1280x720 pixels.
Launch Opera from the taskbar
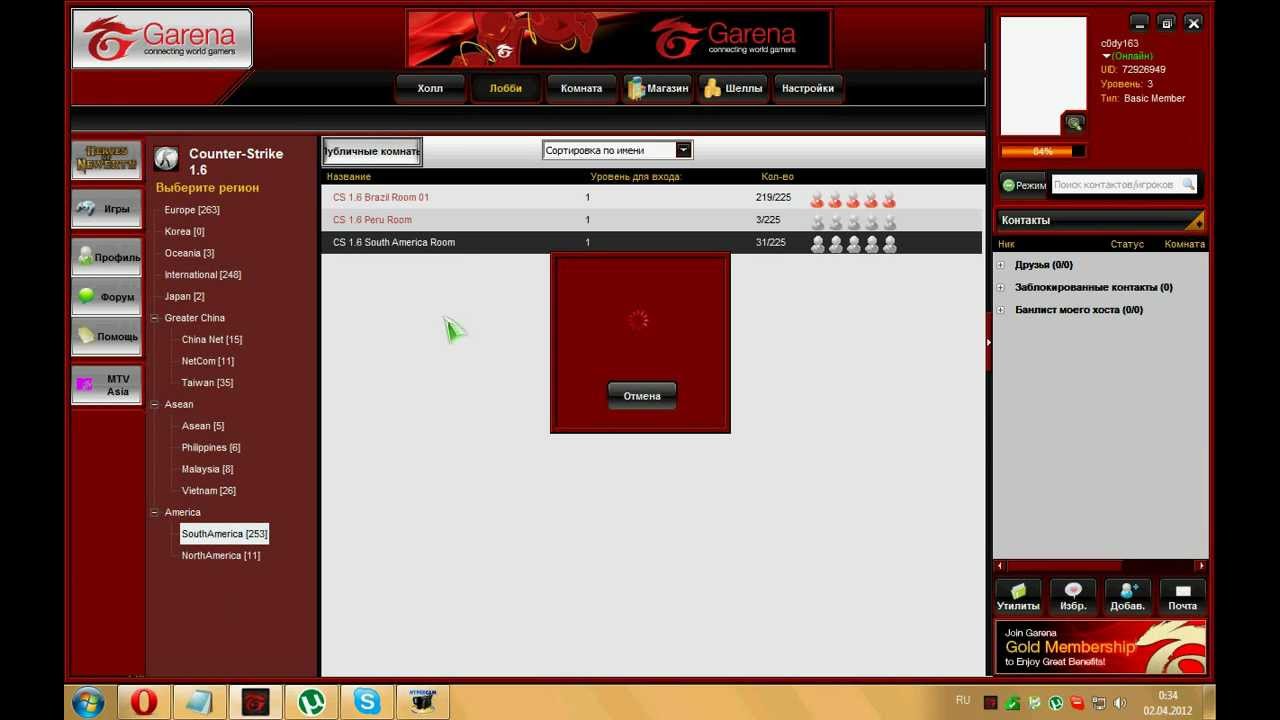click(x=144, y=702)
